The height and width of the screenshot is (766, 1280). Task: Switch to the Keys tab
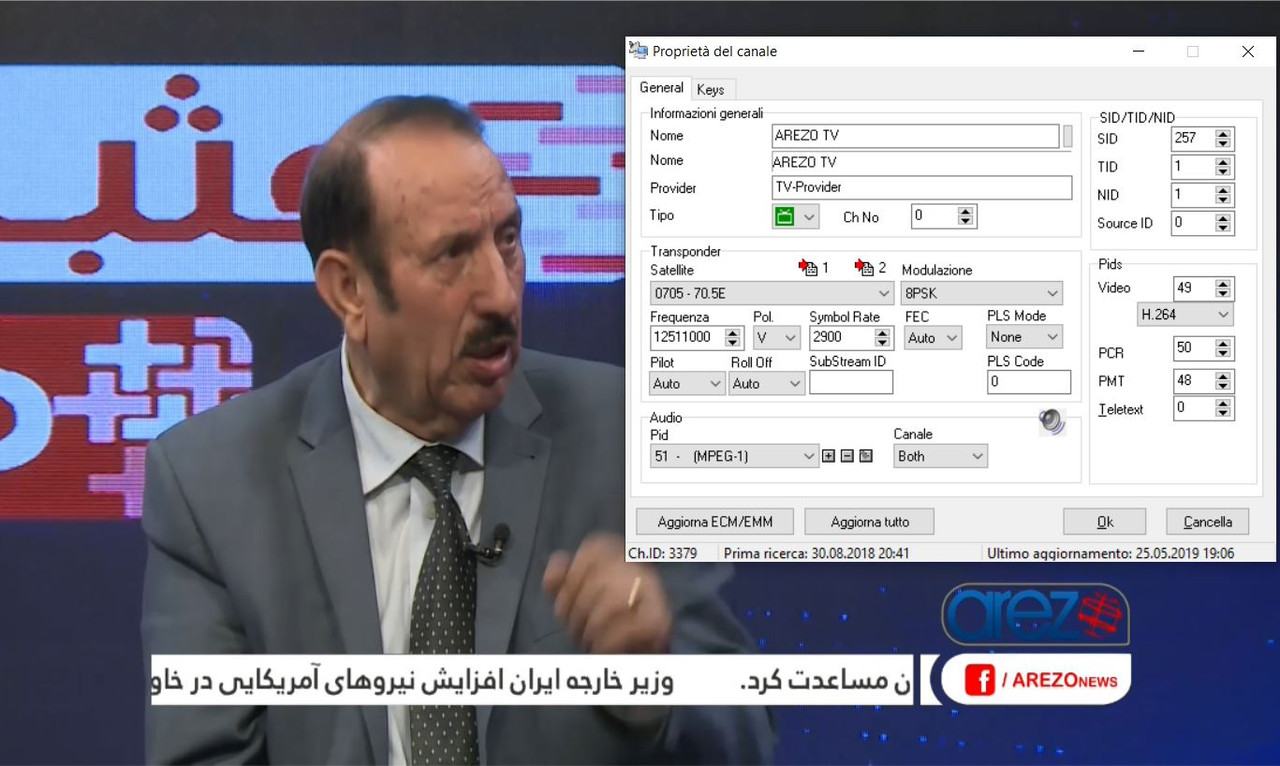[711, 90]
